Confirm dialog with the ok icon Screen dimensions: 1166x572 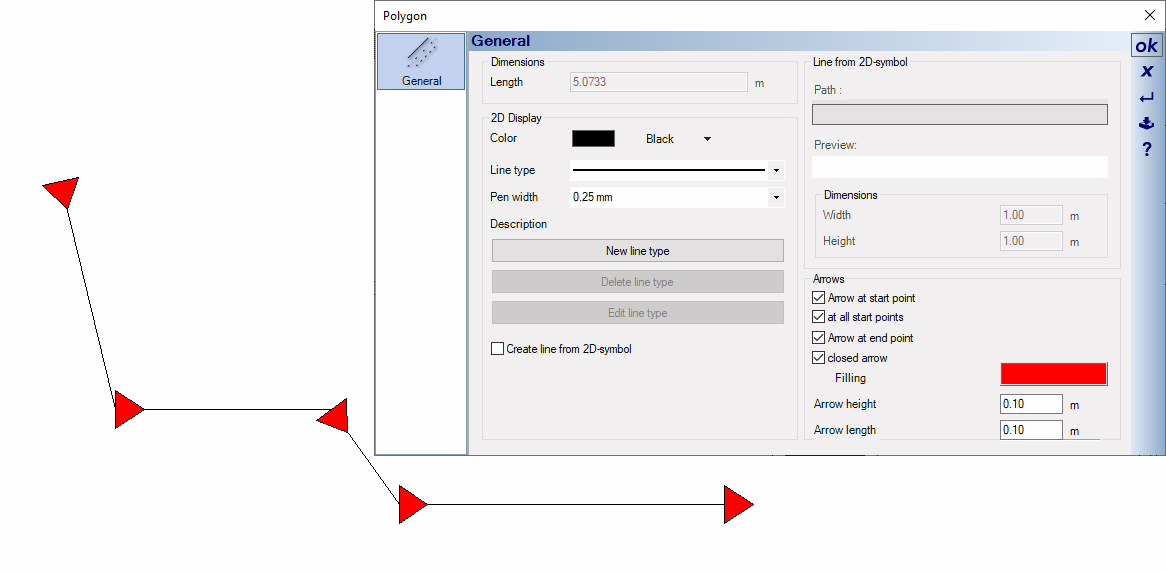coord(1146,46)
